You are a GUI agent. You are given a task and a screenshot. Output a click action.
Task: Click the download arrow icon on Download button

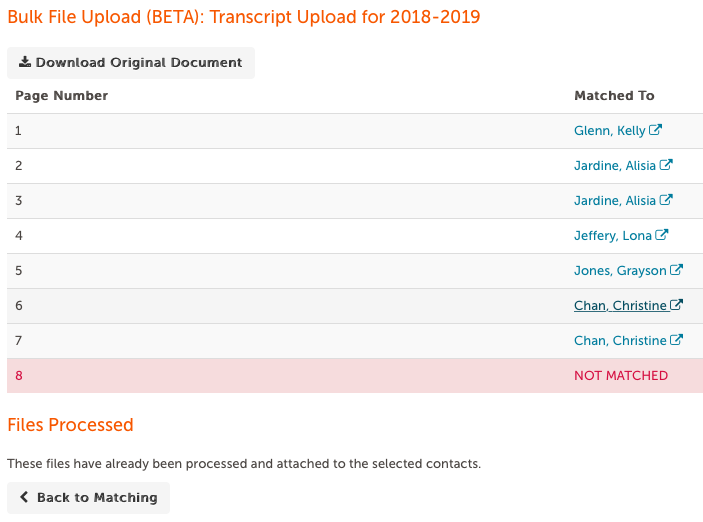25,62
